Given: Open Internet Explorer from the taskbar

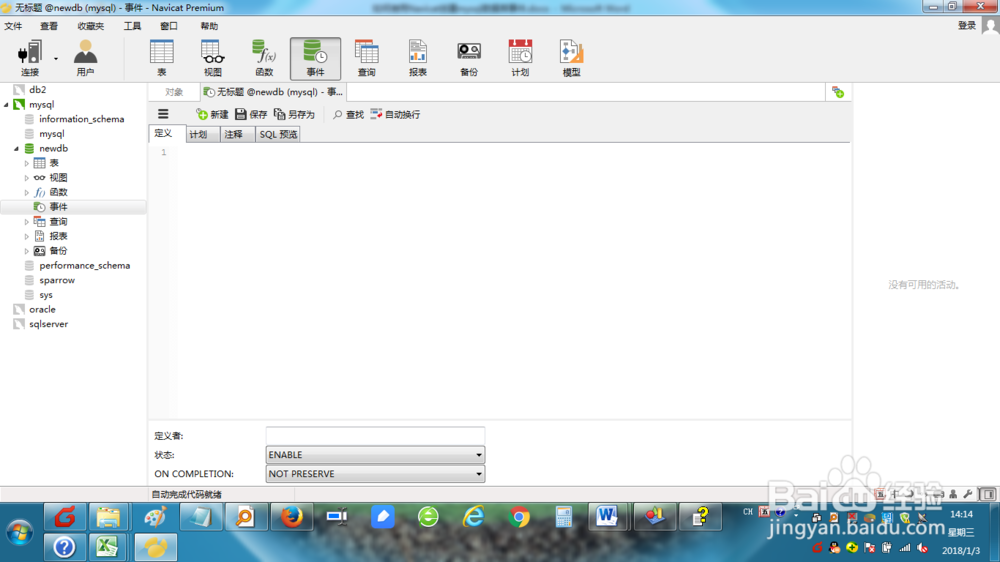Looking at the screenshot, I should tap(474, 517).
